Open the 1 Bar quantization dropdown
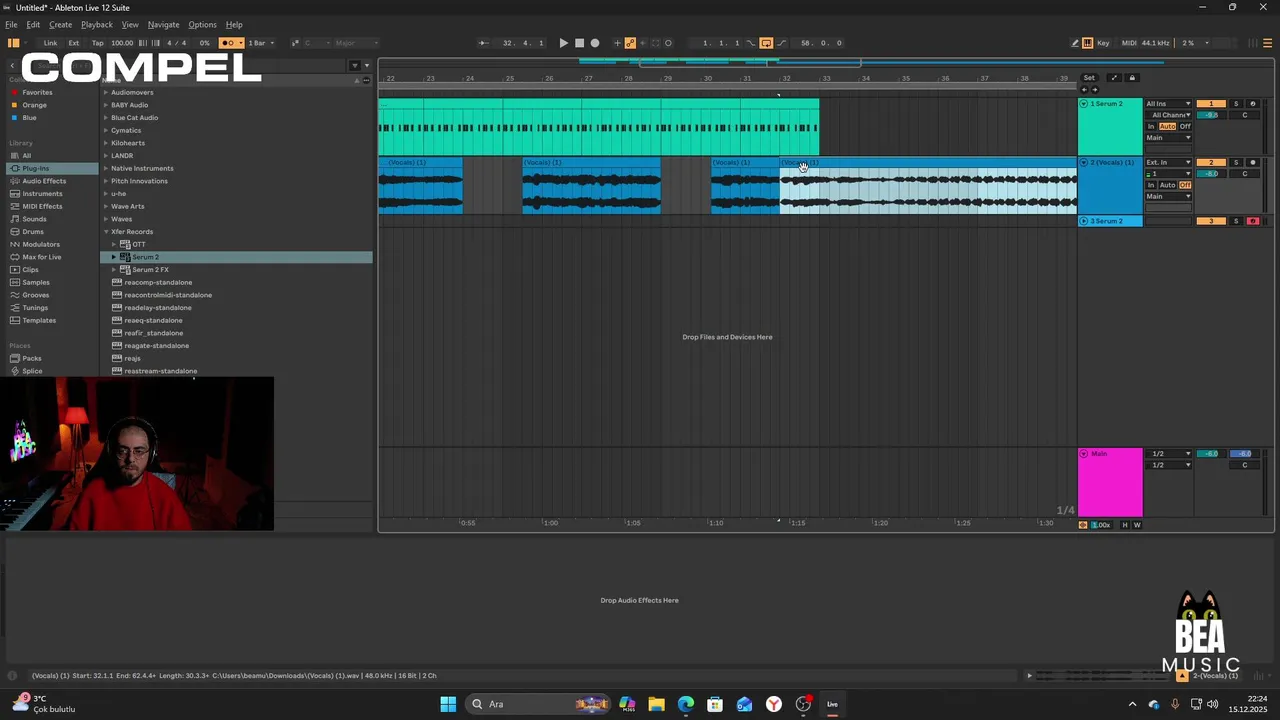The width and height of the screenshot is (1280, 720). 261,43
